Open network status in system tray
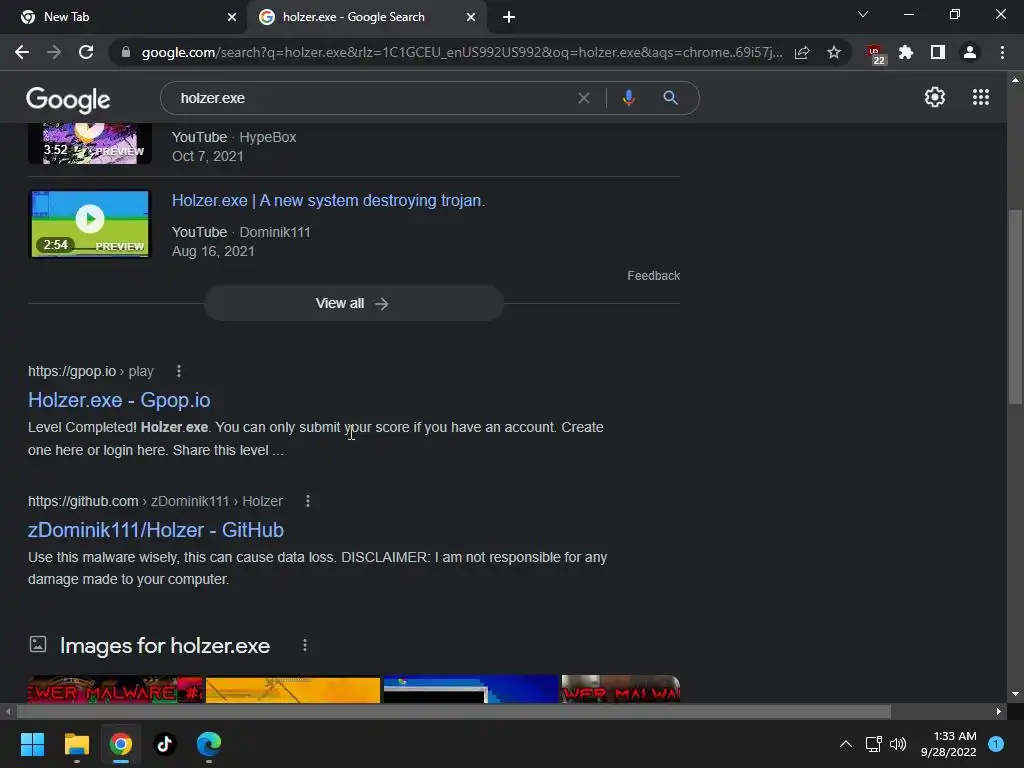 pos(873,744)
